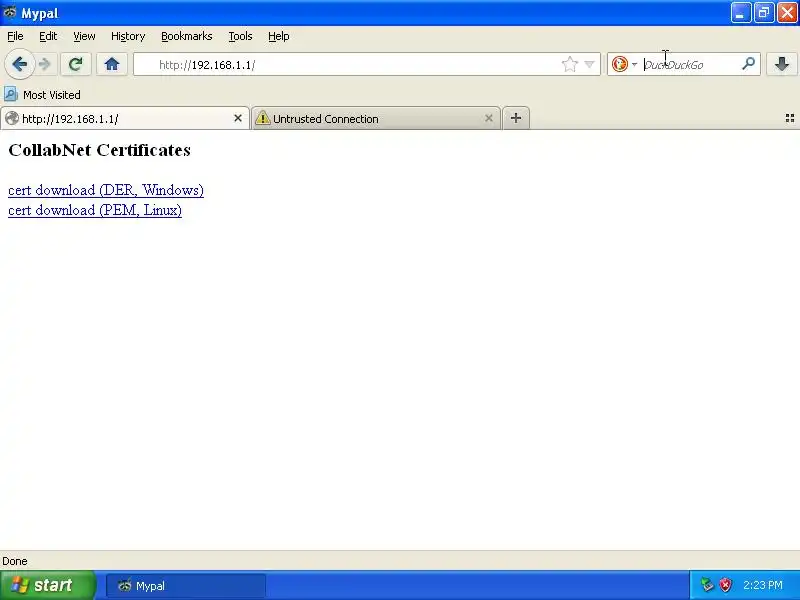Click the Done status bar text
Viewport: 800px width, 600px height.
(15, 561)
